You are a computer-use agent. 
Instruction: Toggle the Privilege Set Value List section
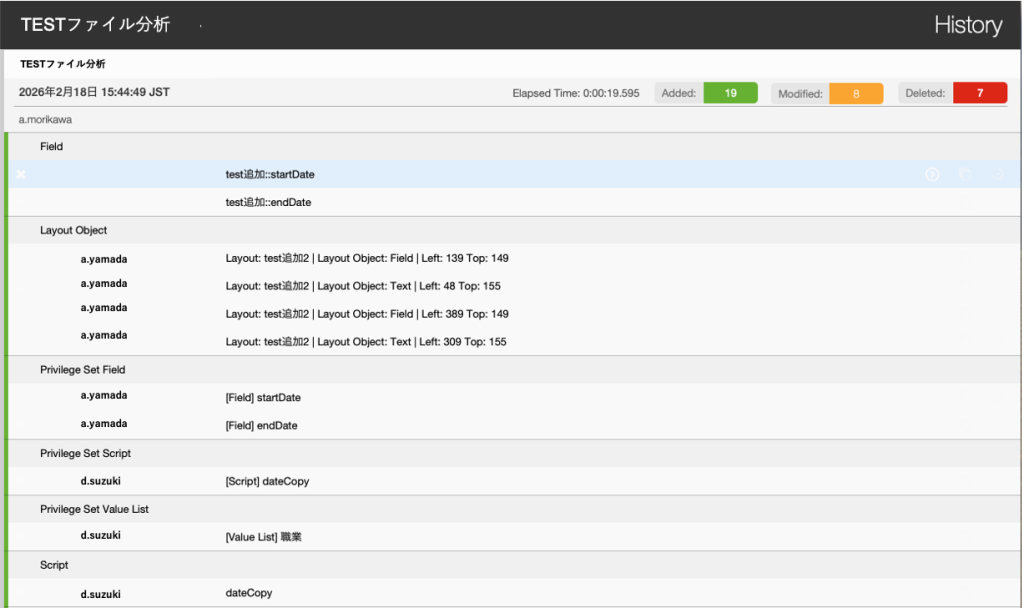tap(94, 509)
